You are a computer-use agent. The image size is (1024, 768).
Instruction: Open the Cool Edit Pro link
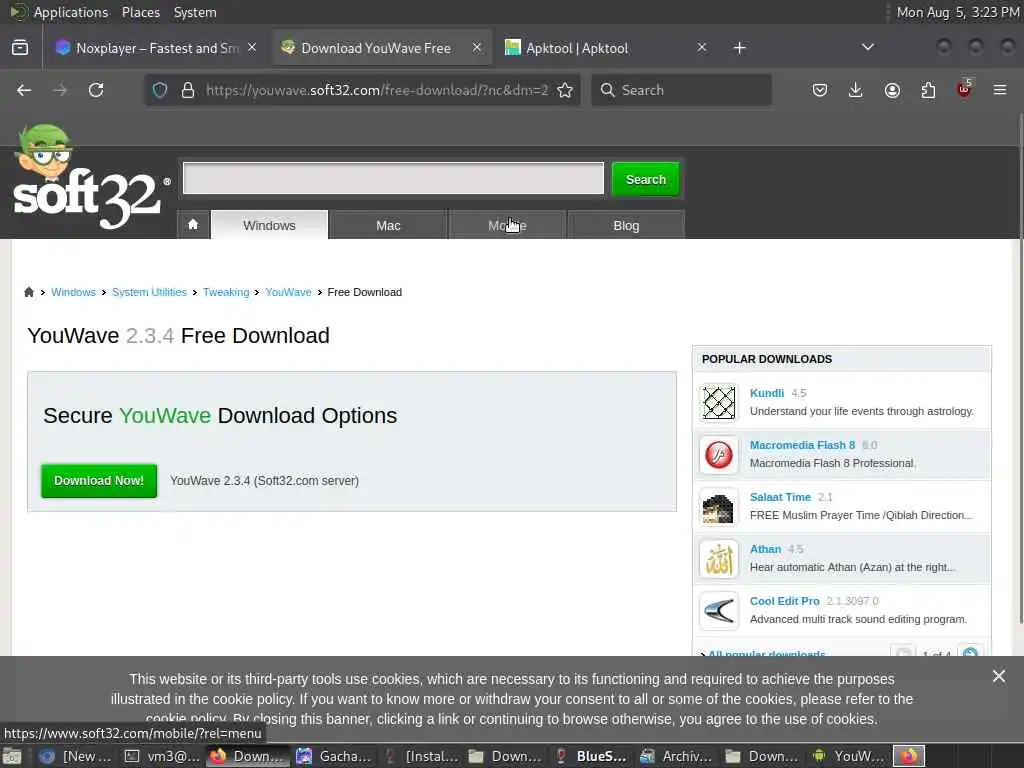784,601
